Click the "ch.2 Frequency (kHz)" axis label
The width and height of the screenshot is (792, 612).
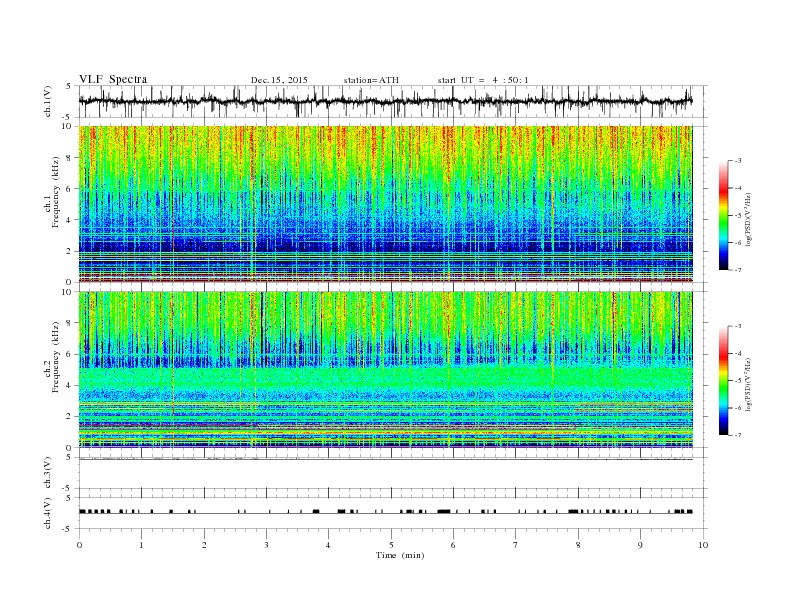(53, 370)
